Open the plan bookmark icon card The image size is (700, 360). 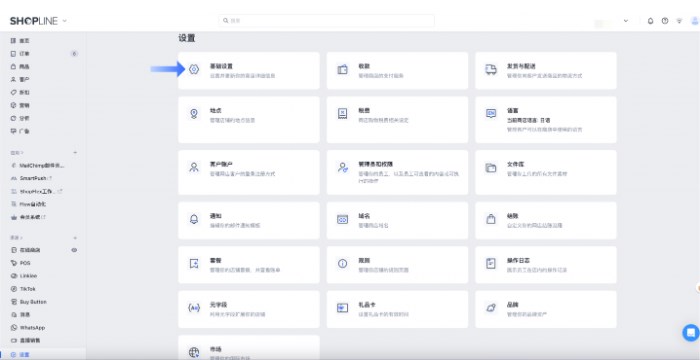tap(249, 265)
